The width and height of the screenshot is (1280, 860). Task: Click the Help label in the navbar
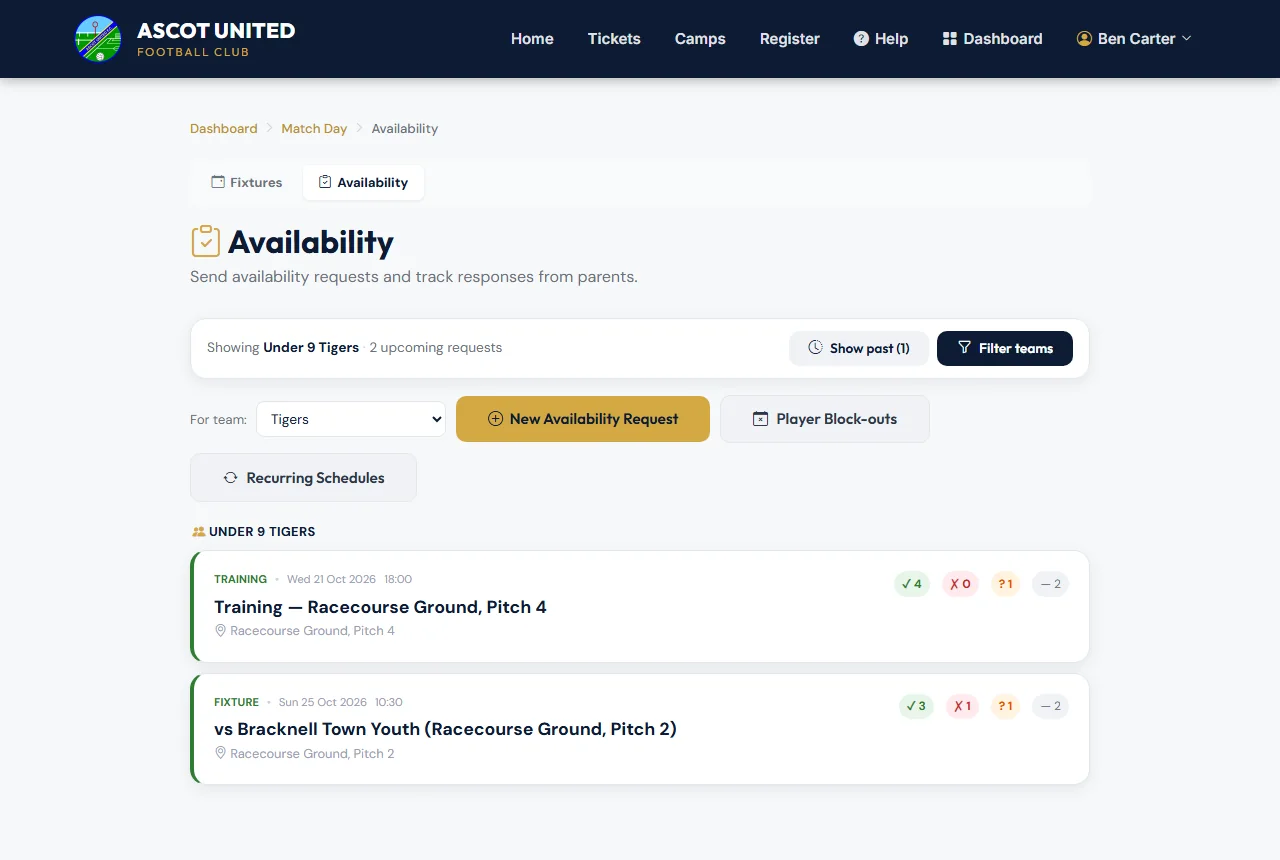click(891, 39)
